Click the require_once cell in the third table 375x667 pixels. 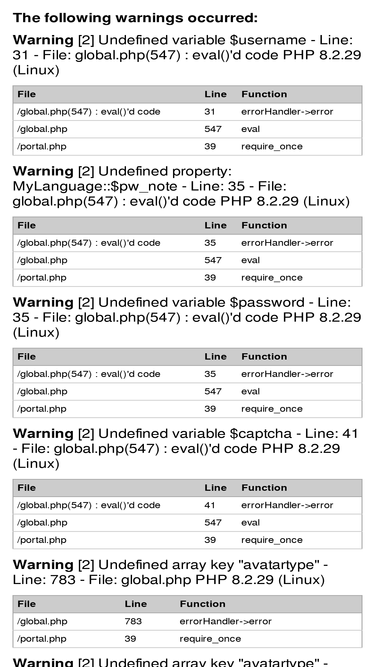coord(272,409)
